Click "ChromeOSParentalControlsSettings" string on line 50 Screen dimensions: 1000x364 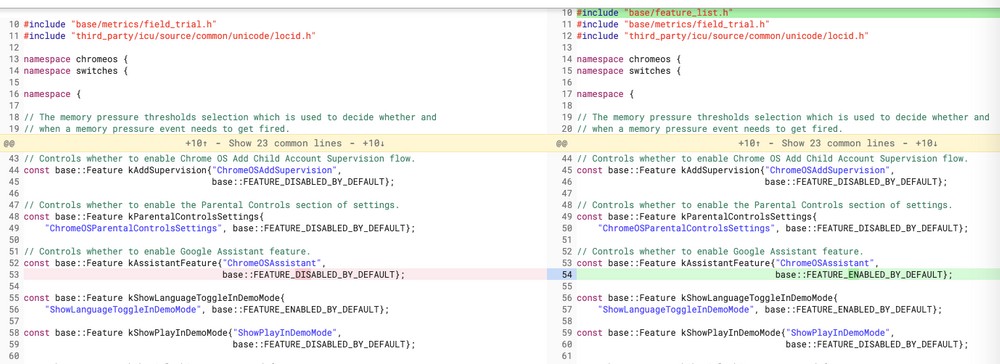[686, 228]
